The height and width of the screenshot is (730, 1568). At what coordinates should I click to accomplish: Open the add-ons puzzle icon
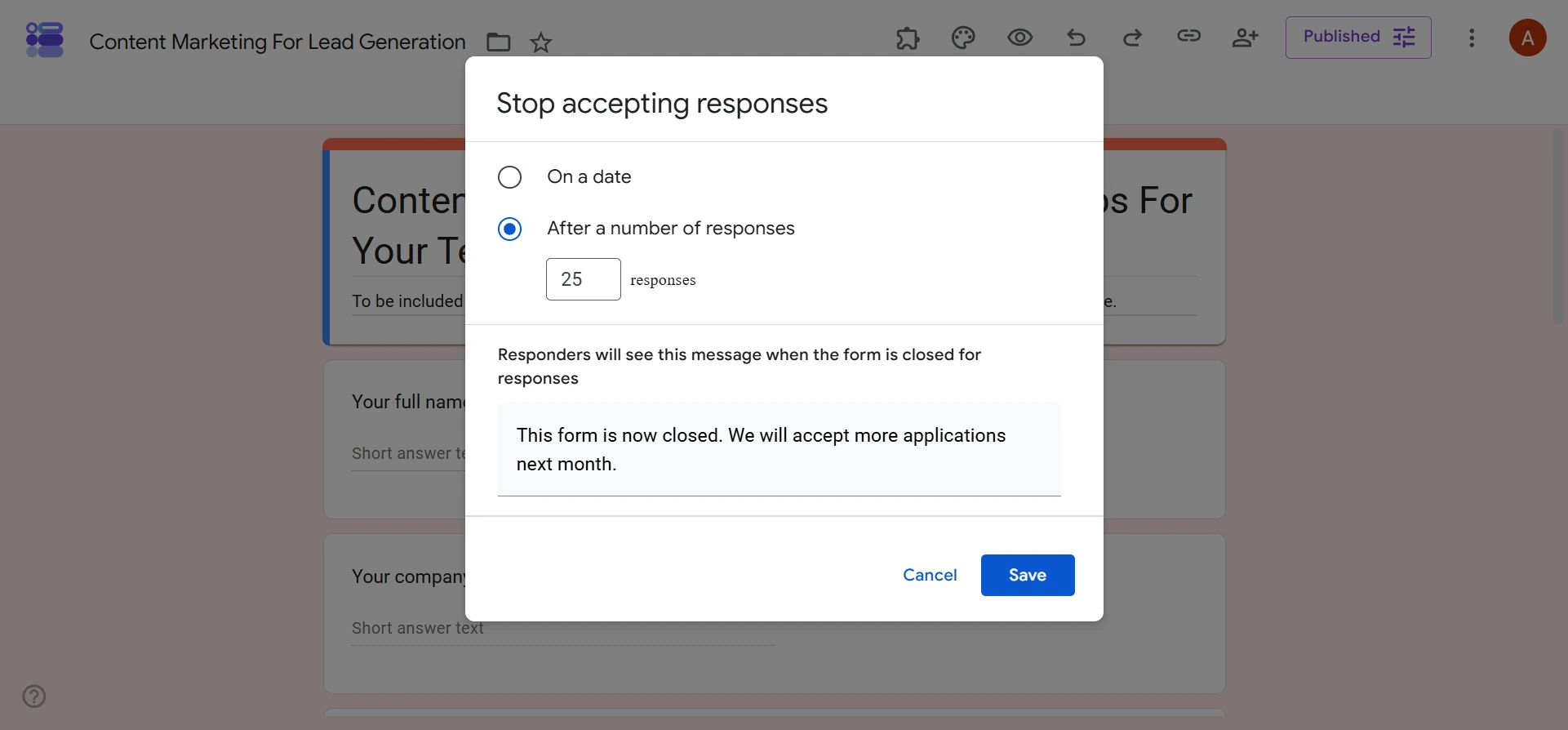[908, 38]
